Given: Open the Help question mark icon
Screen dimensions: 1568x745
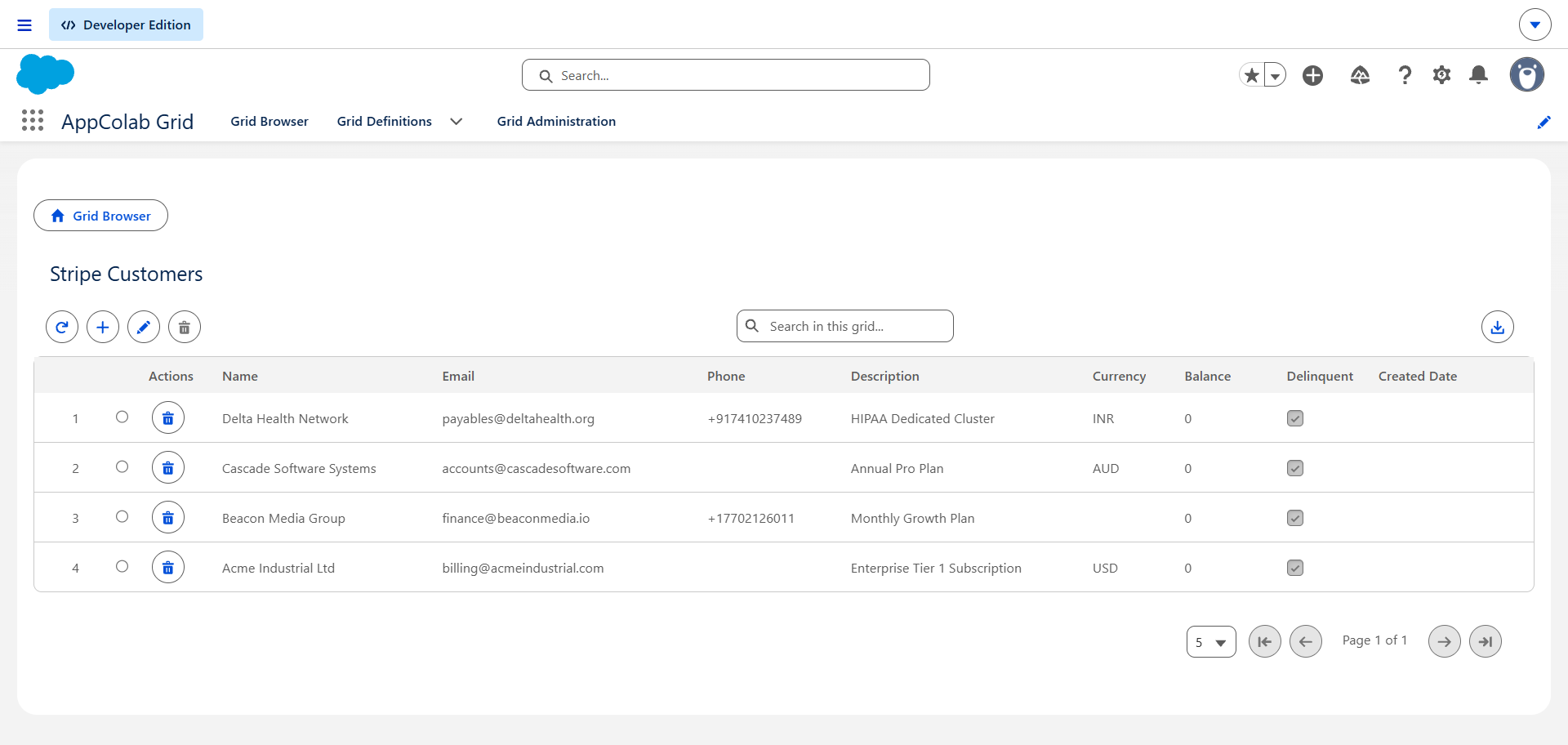Looking at the screenshot, I should (x=1405, y=75).
